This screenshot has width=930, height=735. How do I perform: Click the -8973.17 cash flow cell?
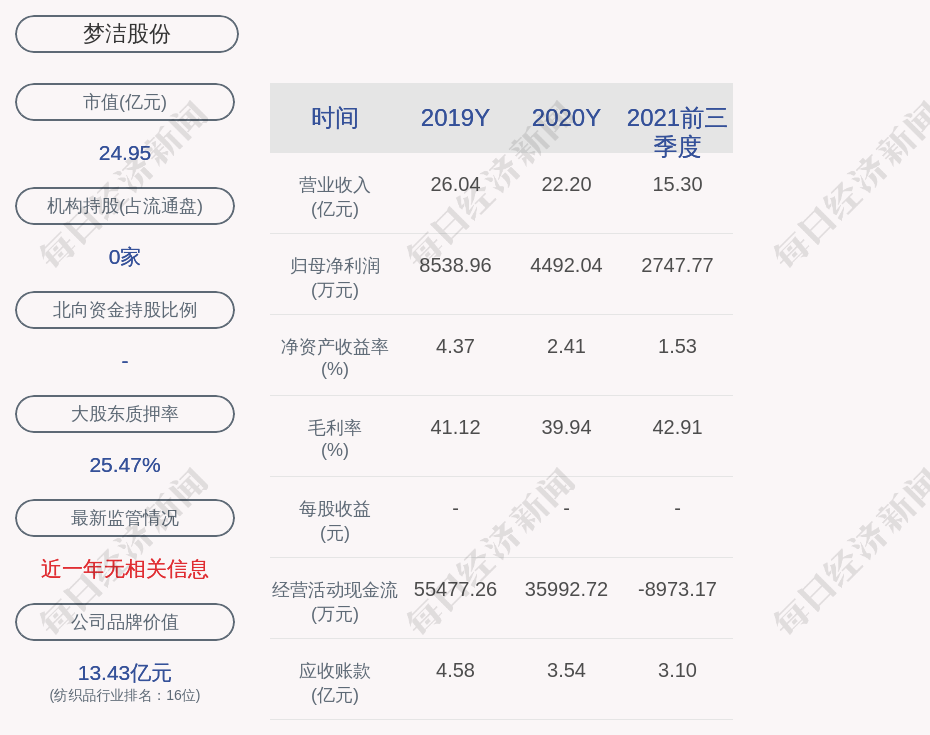pos(677,590)
